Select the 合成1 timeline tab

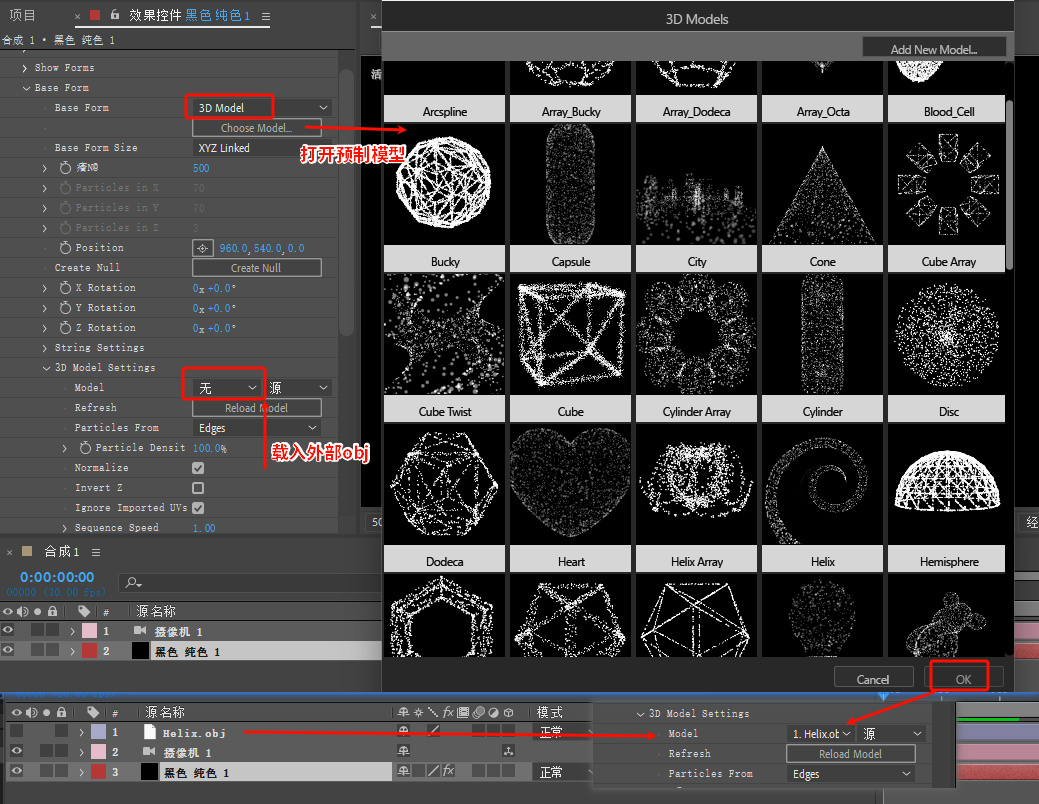62,551
